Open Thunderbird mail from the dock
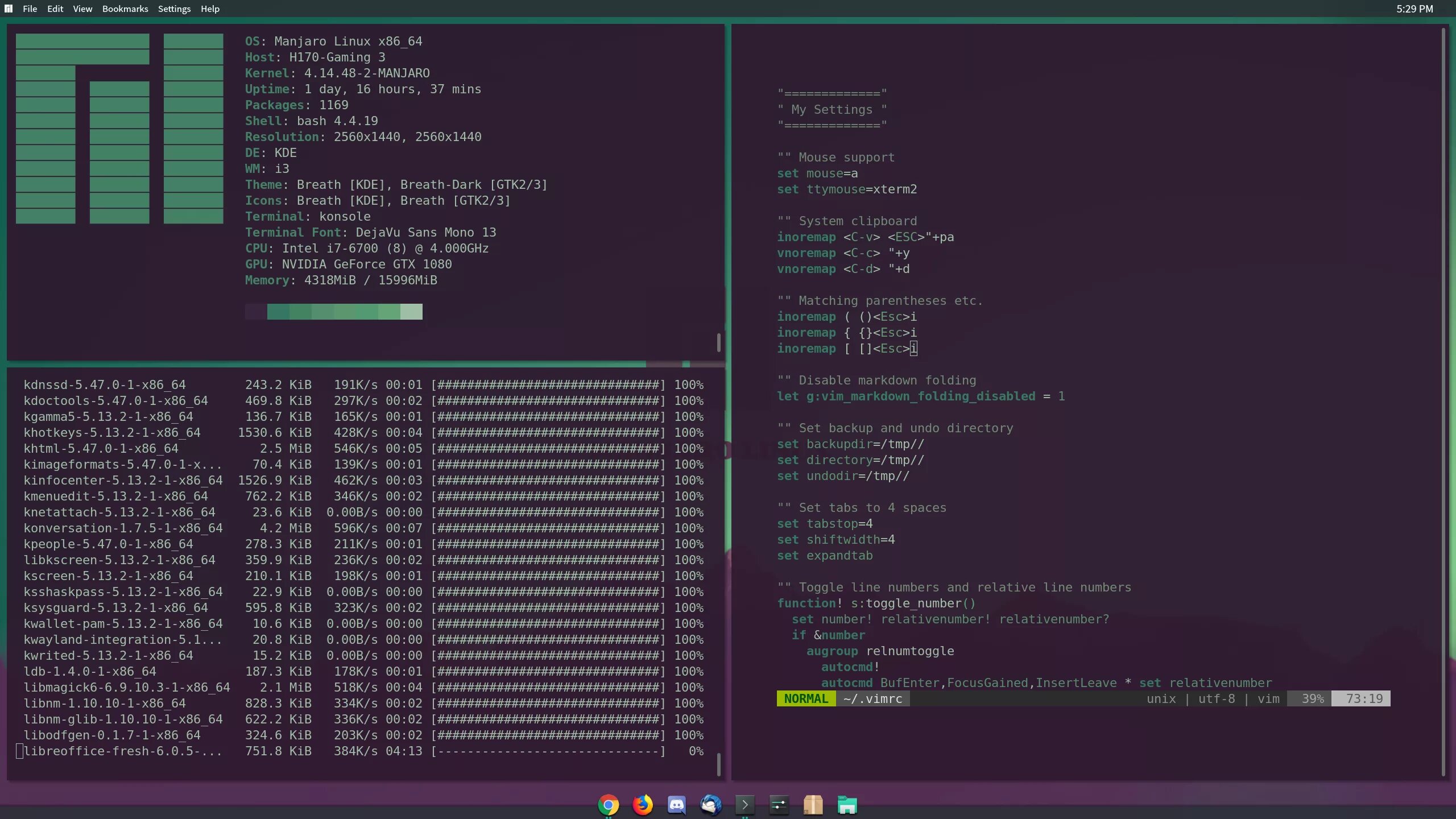Screen dimensions: 1456x819 pos(710,805)
